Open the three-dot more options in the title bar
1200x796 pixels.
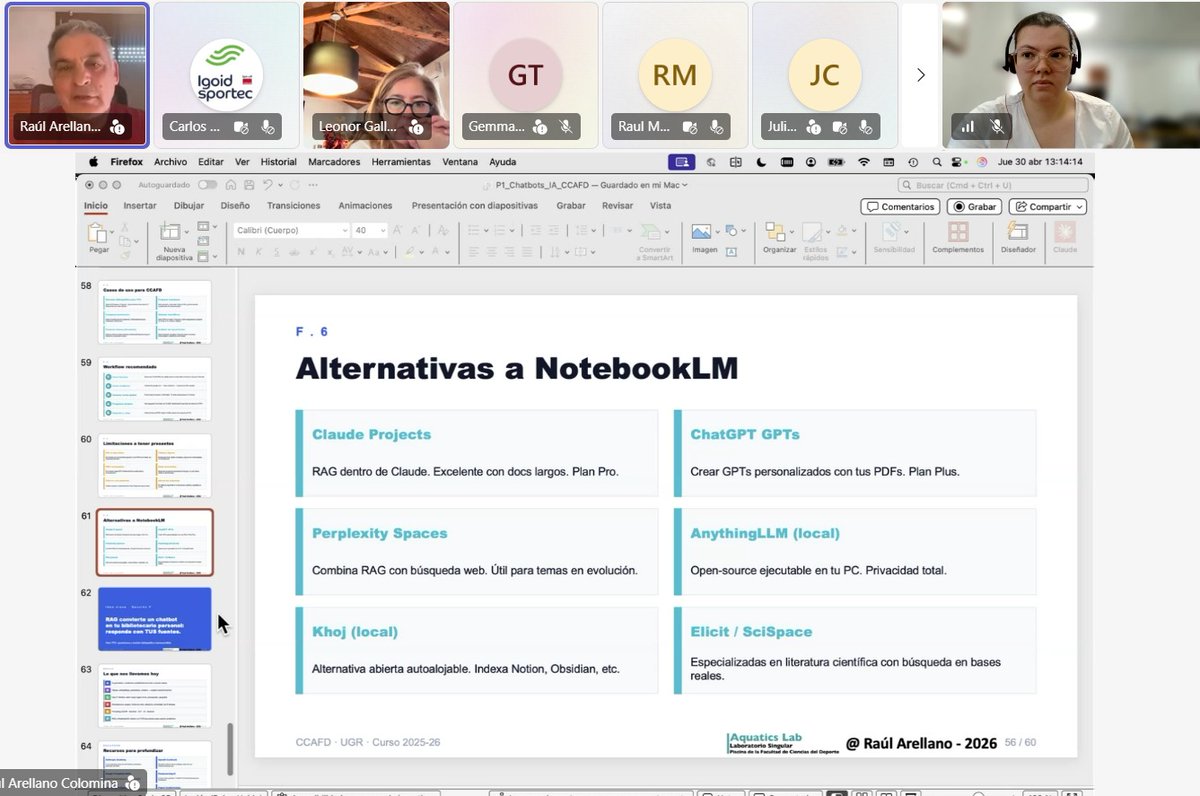[x=312, y=185]
